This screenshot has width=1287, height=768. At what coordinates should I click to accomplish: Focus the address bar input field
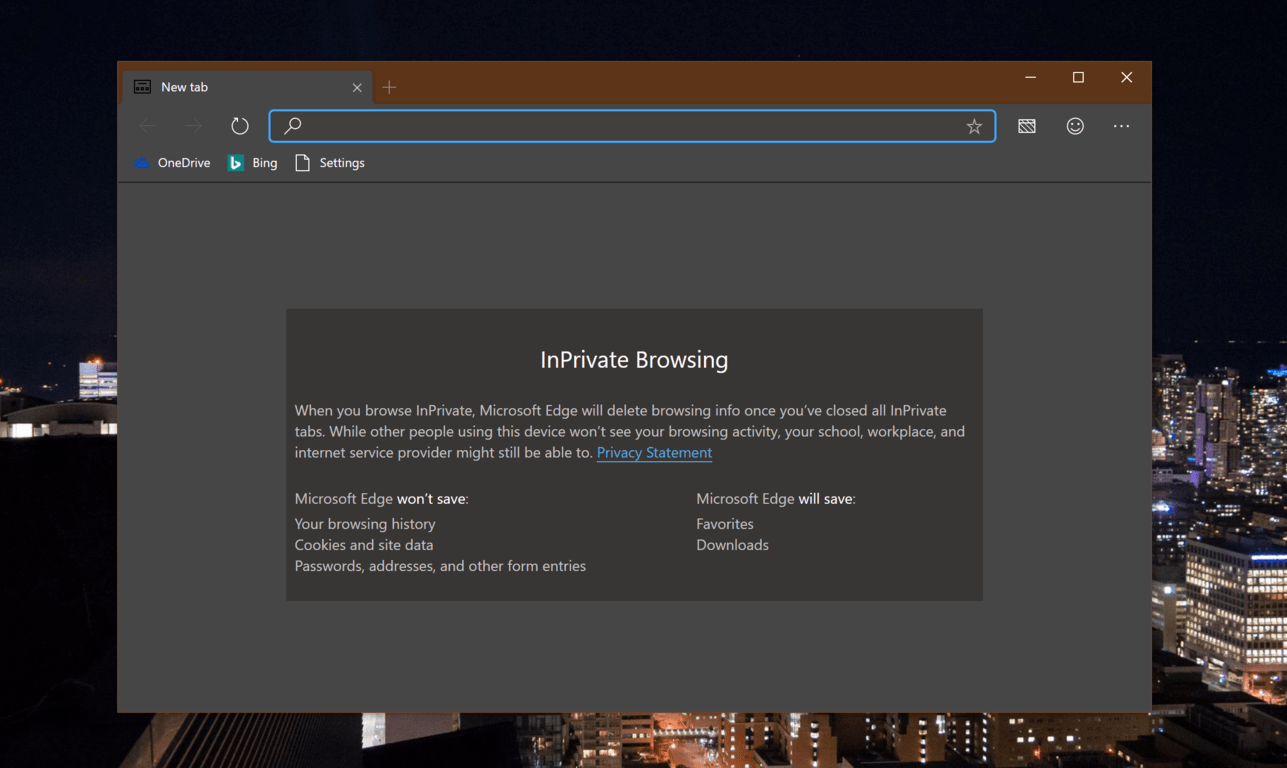pos(632,126)
